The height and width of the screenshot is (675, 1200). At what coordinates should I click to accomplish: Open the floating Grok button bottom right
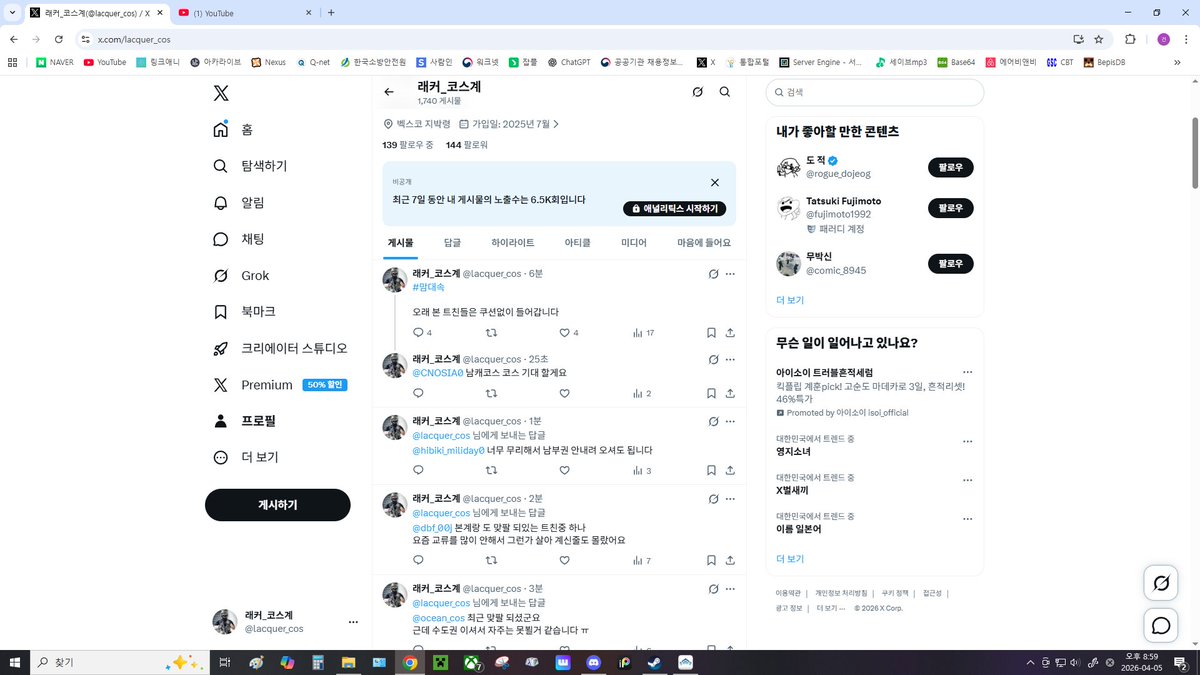1160,582
